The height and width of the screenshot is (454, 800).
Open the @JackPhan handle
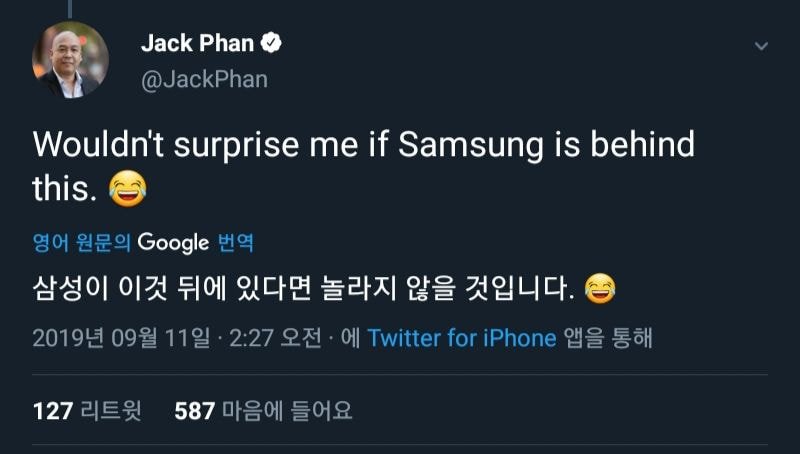pyautogui.click(x=204, y=79)
